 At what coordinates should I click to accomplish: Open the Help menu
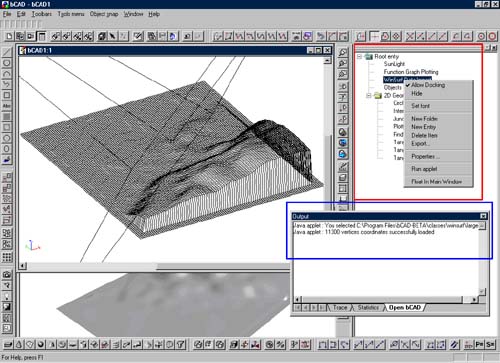pos(154,14)
